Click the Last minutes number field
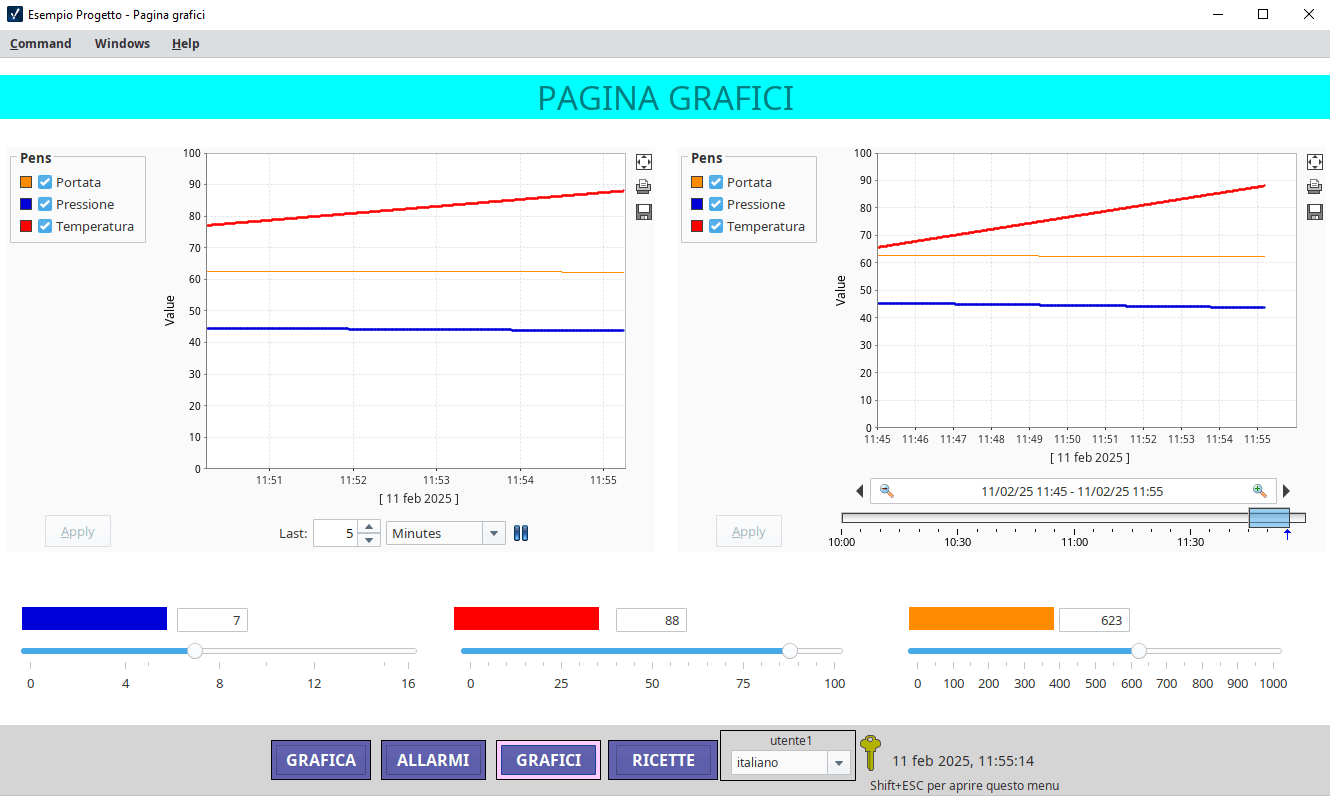This screenshot has width=1330, height=796. pyautogui.click(x=335, y=533)
